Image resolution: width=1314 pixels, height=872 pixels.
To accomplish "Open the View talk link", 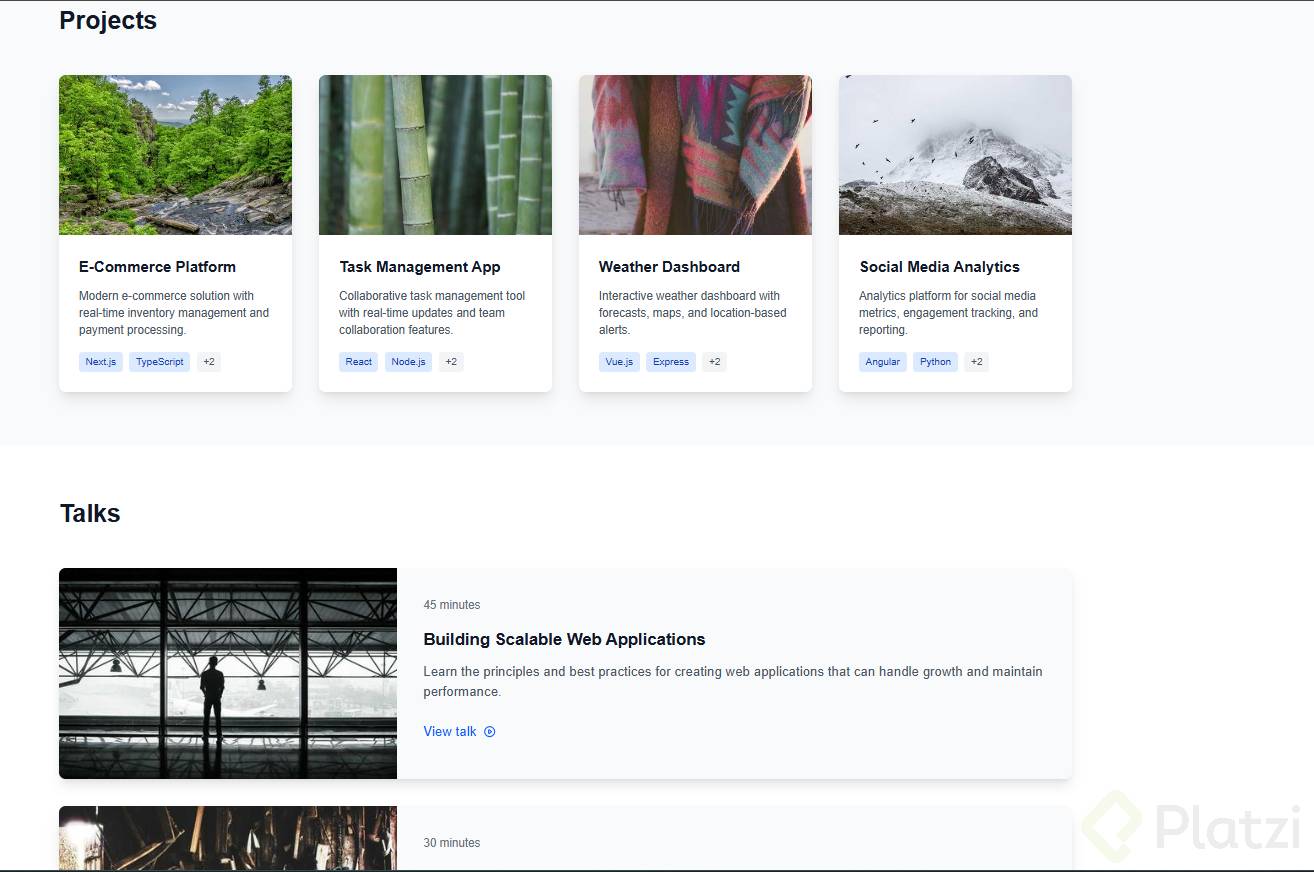I will (450, 732).
